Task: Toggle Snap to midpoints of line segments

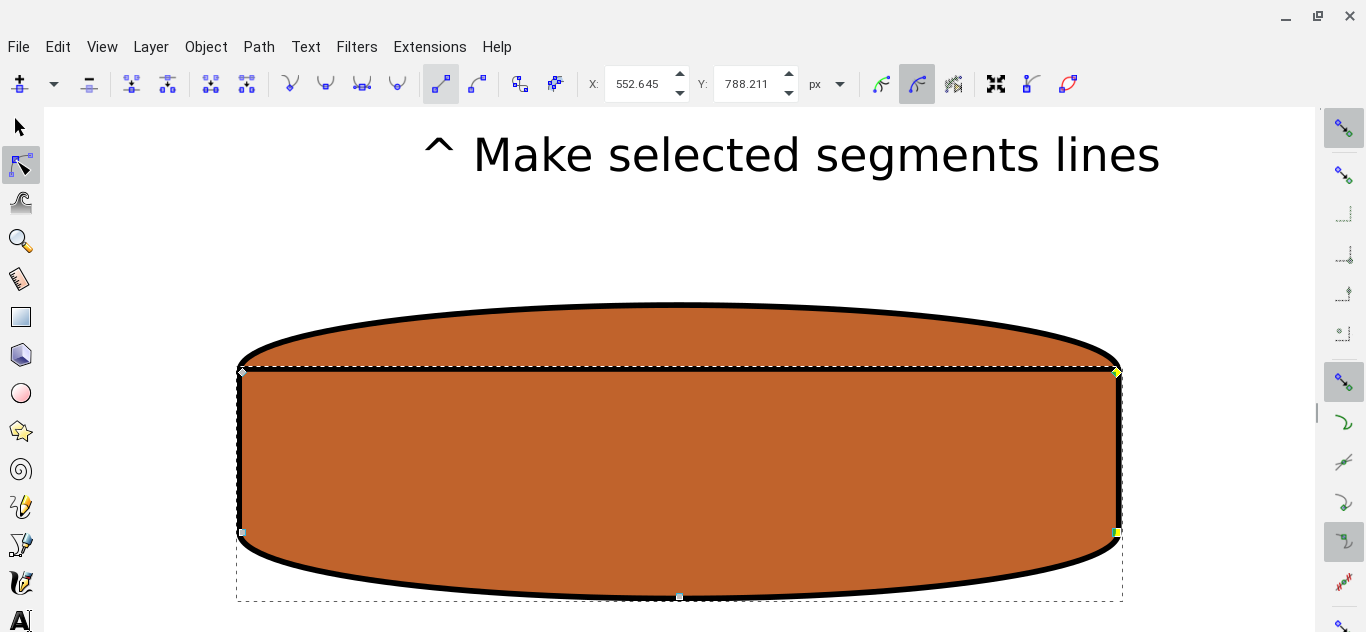Action: tap(1344, 580)
